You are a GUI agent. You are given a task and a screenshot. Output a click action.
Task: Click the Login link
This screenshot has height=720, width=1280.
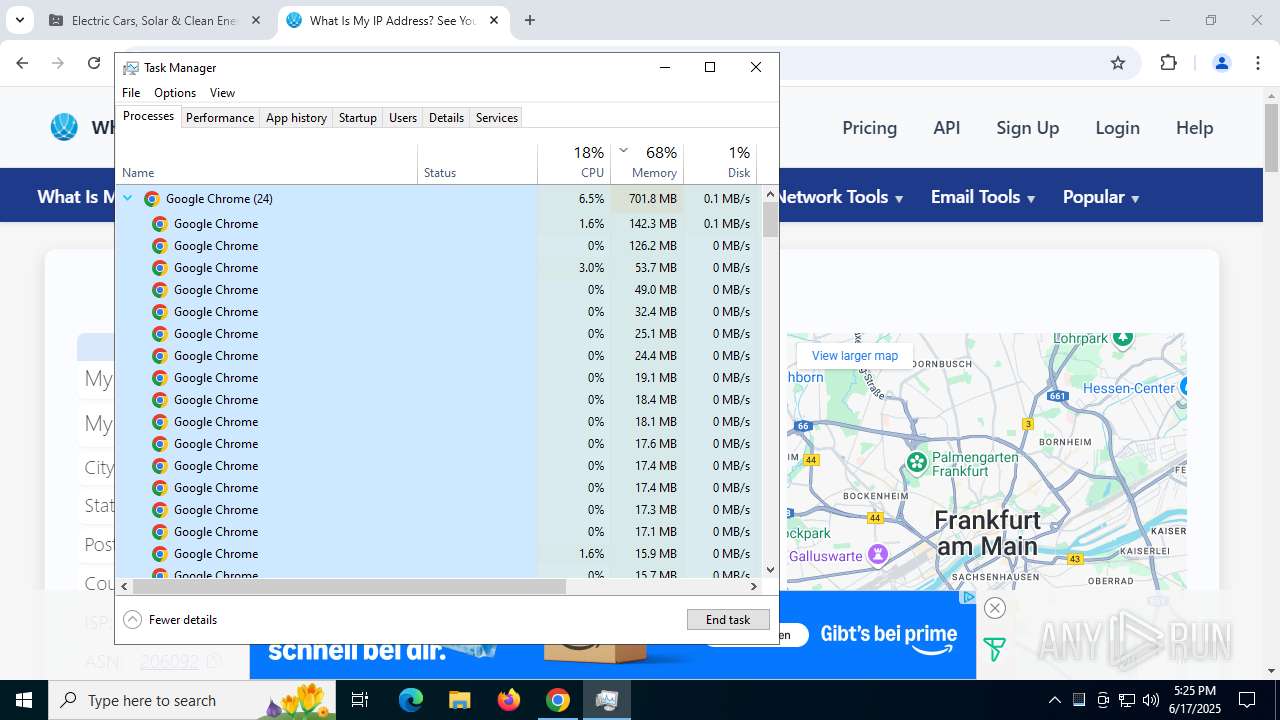point(1117,128)
